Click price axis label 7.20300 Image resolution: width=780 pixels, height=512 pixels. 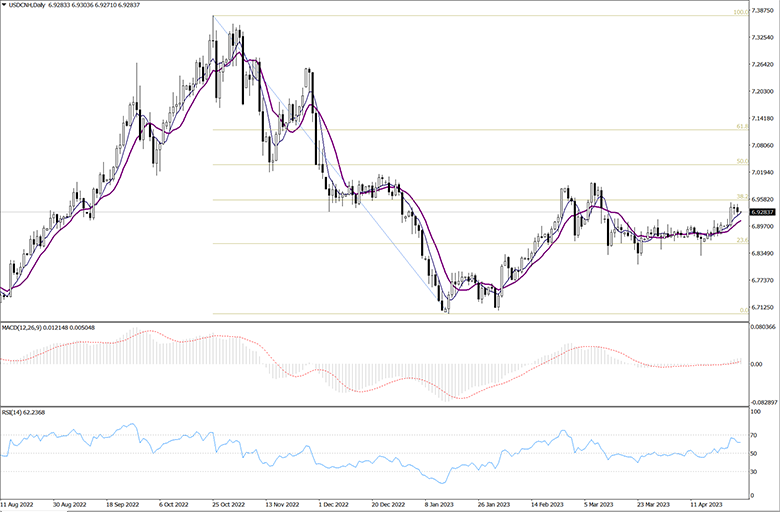tap(764, 92)
